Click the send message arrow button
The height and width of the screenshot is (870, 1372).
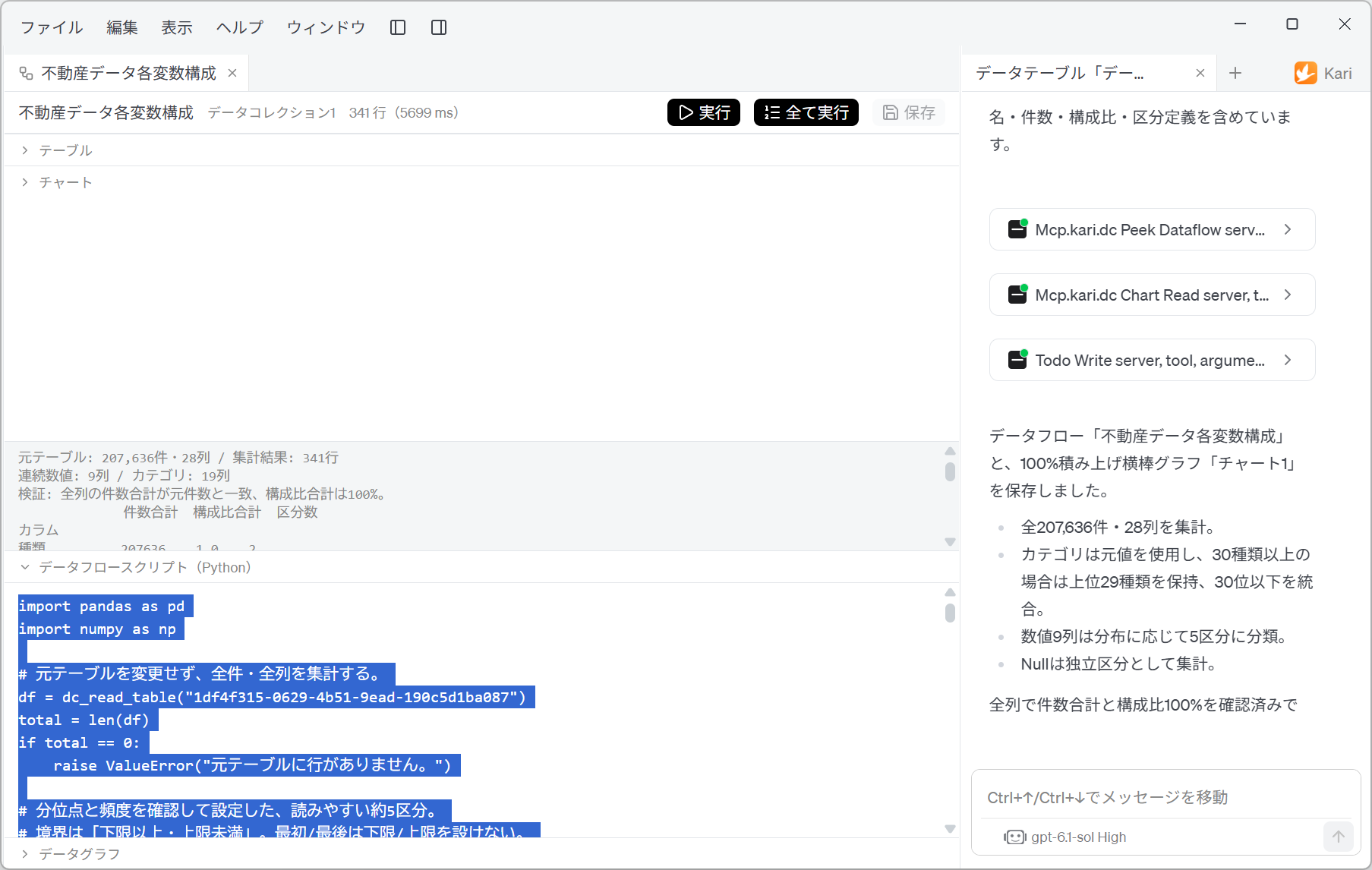click(x=1338, y=837)
